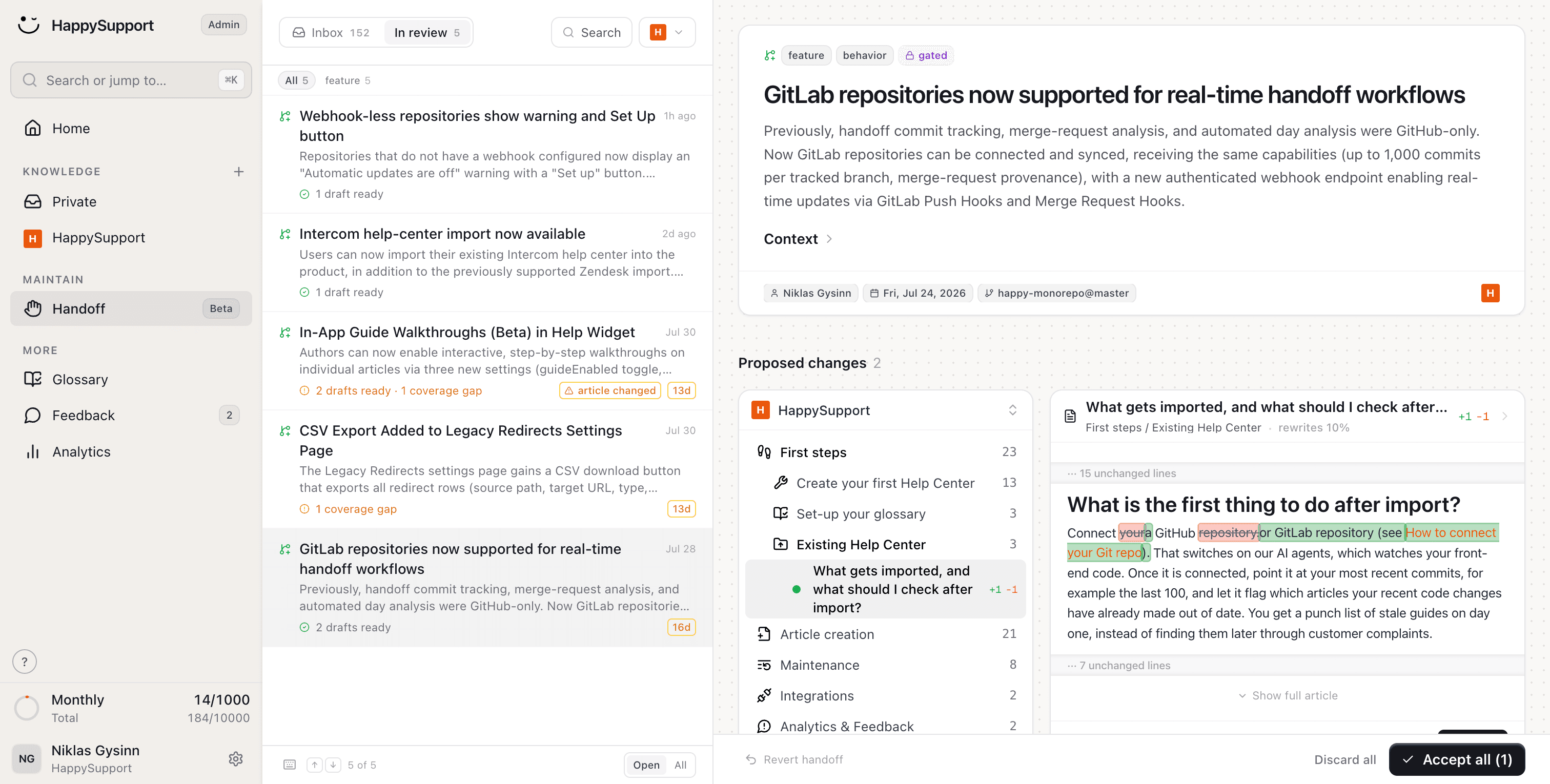Click the orange H badge in the handoff card footer
The image size is (1550, 784).
[x=1490, y=293]
